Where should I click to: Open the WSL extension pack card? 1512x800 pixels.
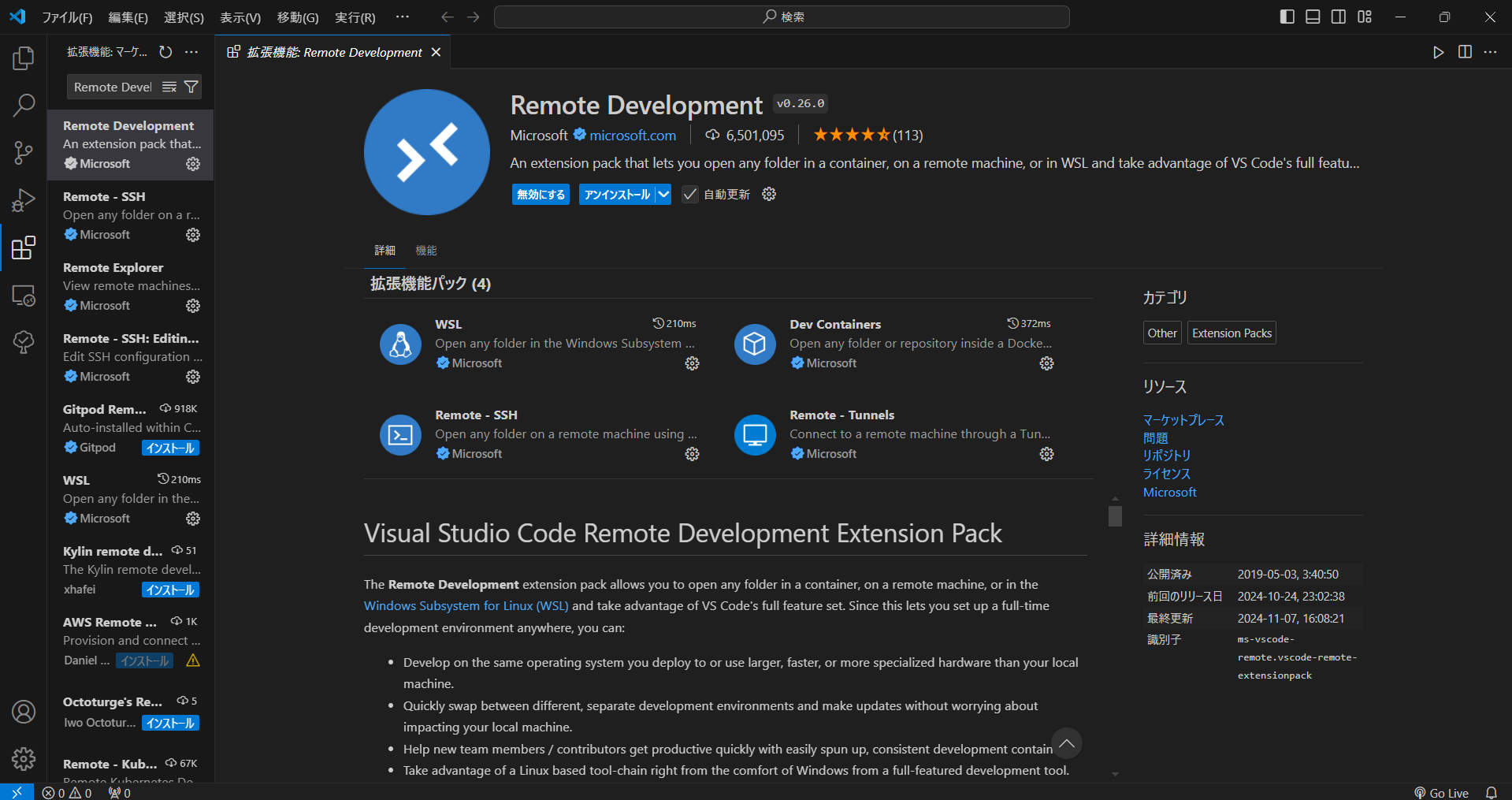click(541, 344)
